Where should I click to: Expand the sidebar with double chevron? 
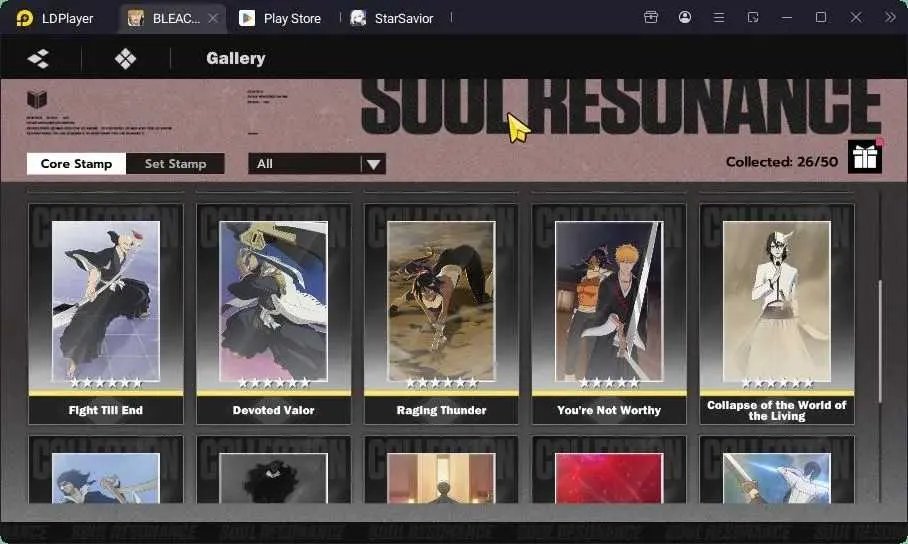click(x=890, y=17)
